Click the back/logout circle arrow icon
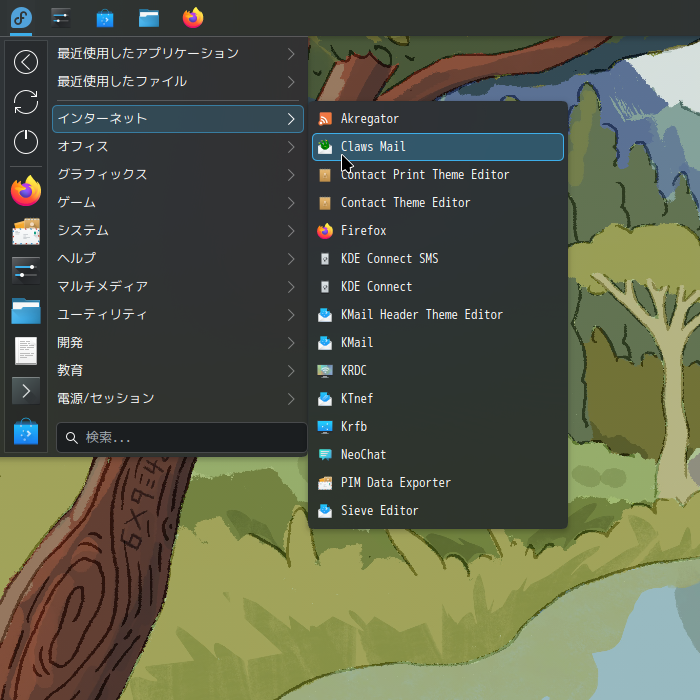 pyautogui.click(x=26, y=62)
